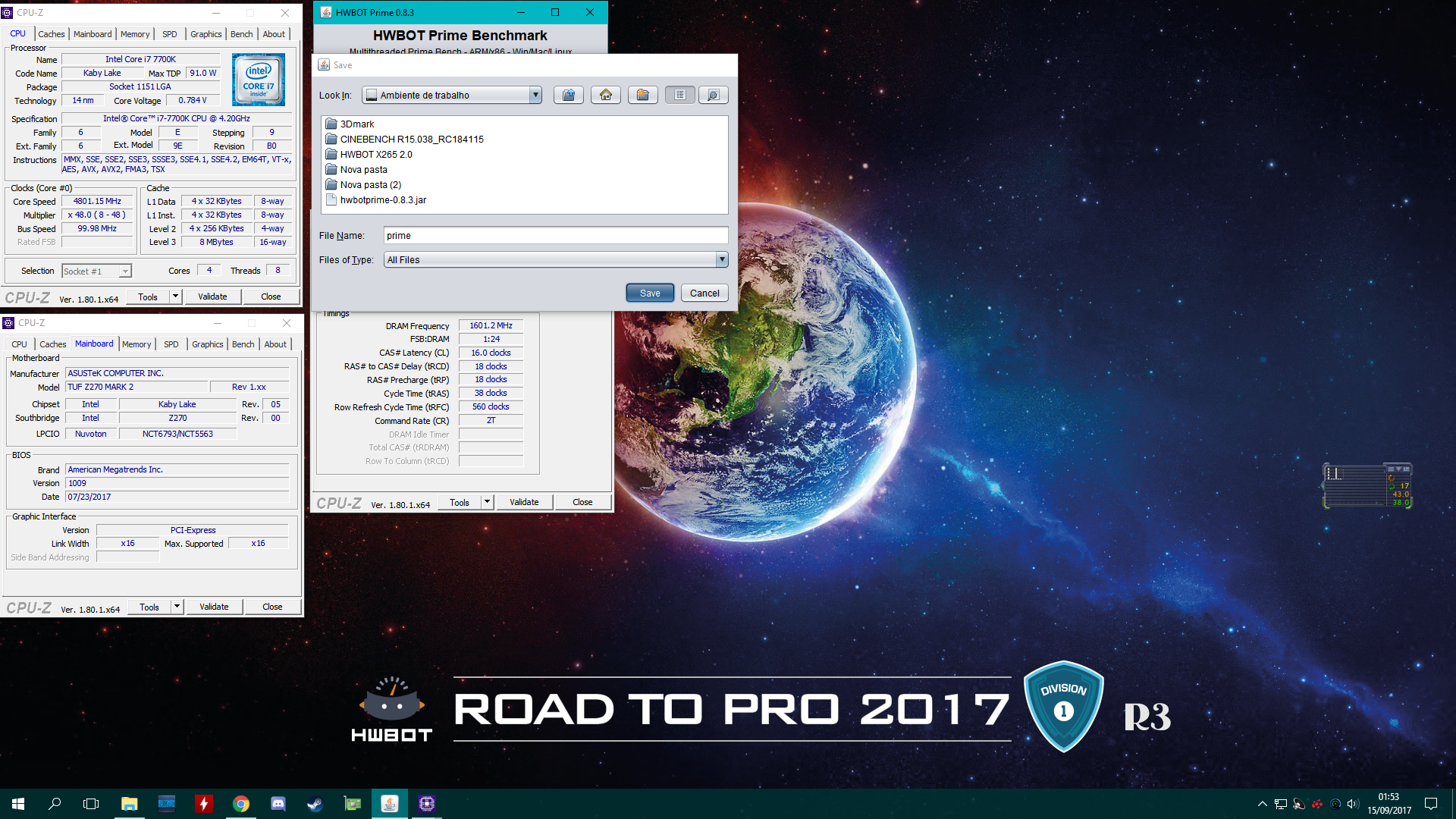The height and width of the screenshot is (819, 1456).
Task: Open Mainboard tab in top CPU-Z window
Action: click(93, 34)
